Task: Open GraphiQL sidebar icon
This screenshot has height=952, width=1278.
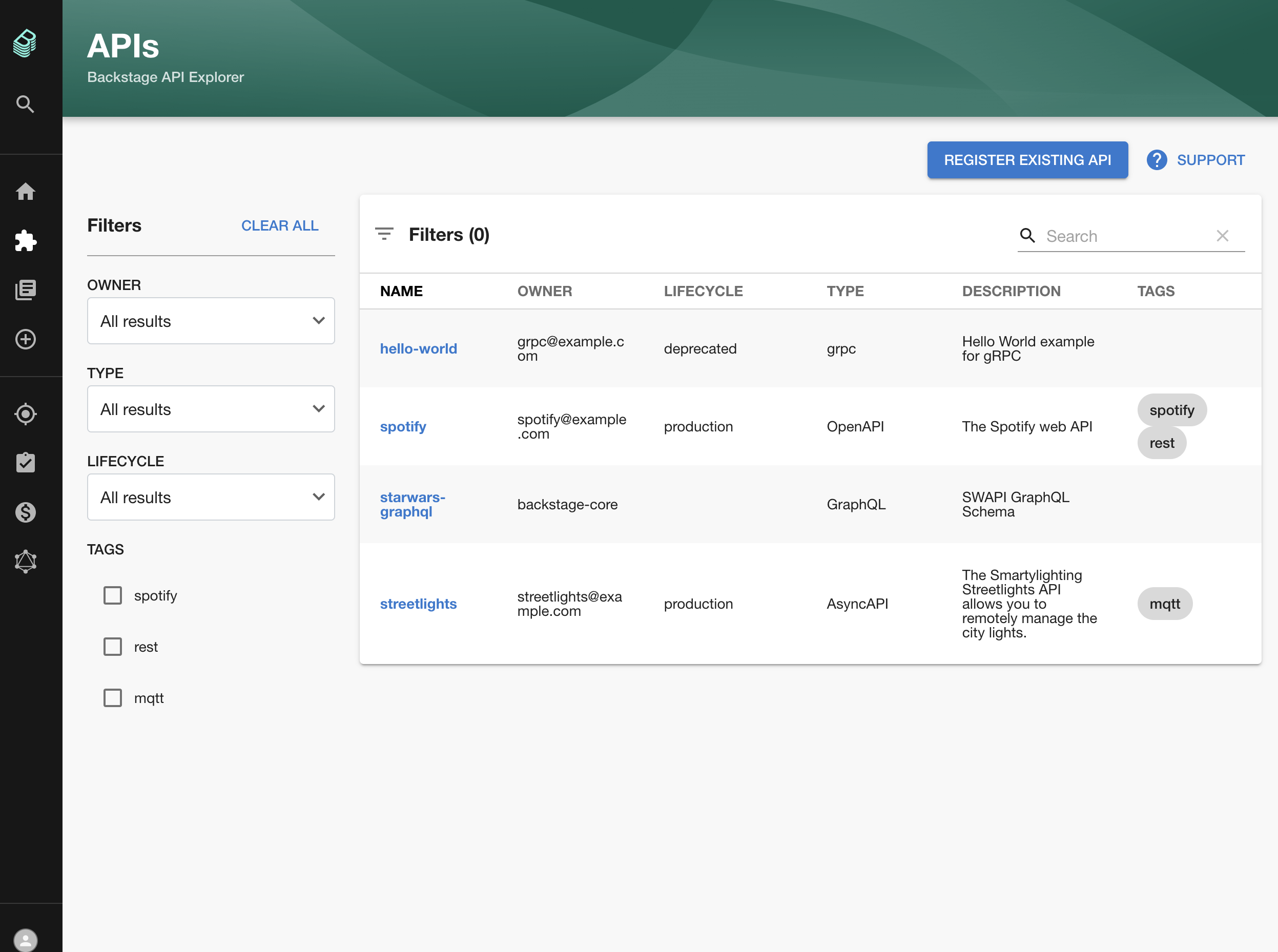Action: coord(25,561)
